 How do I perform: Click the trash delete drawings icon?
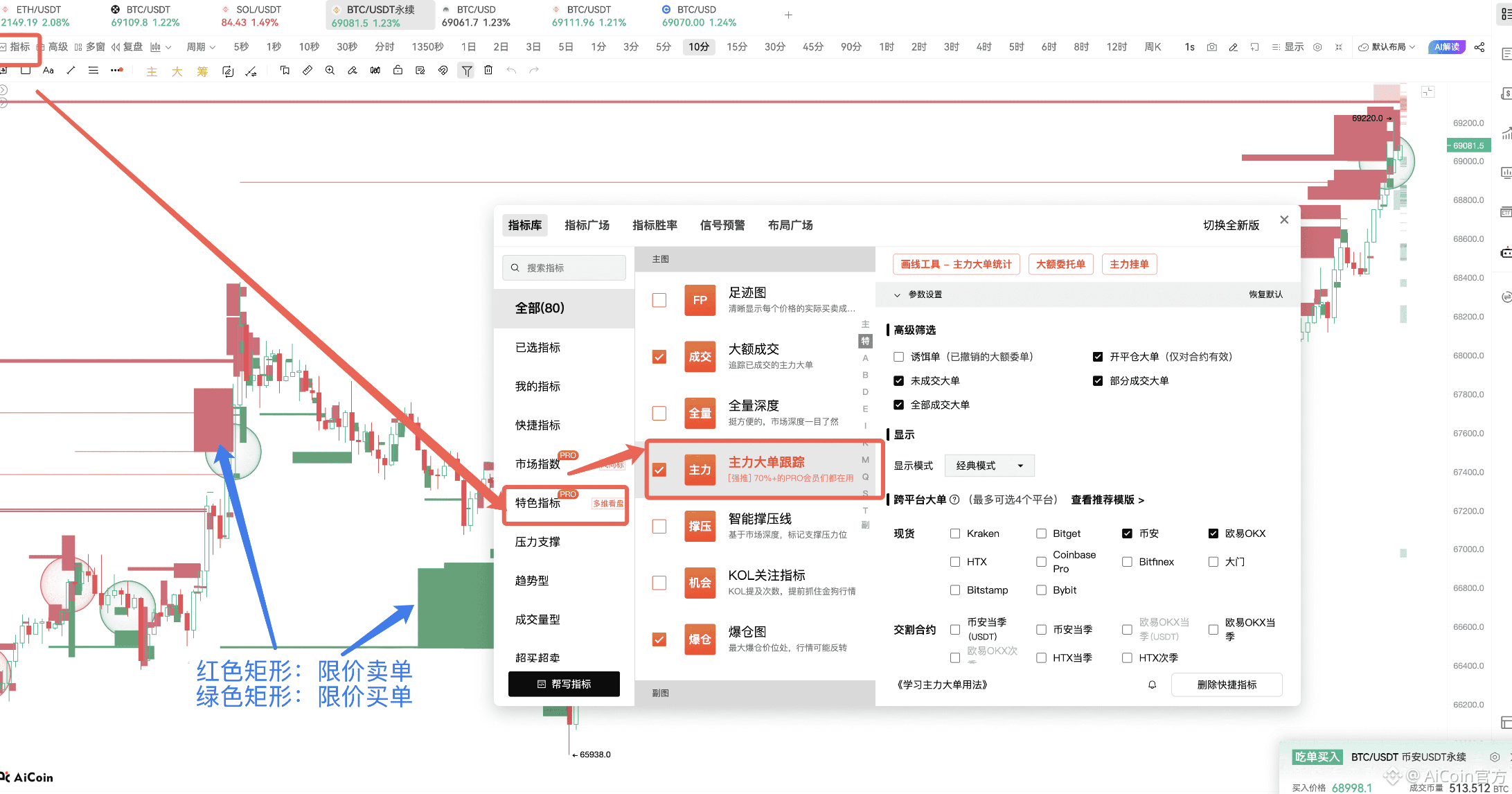488,70
